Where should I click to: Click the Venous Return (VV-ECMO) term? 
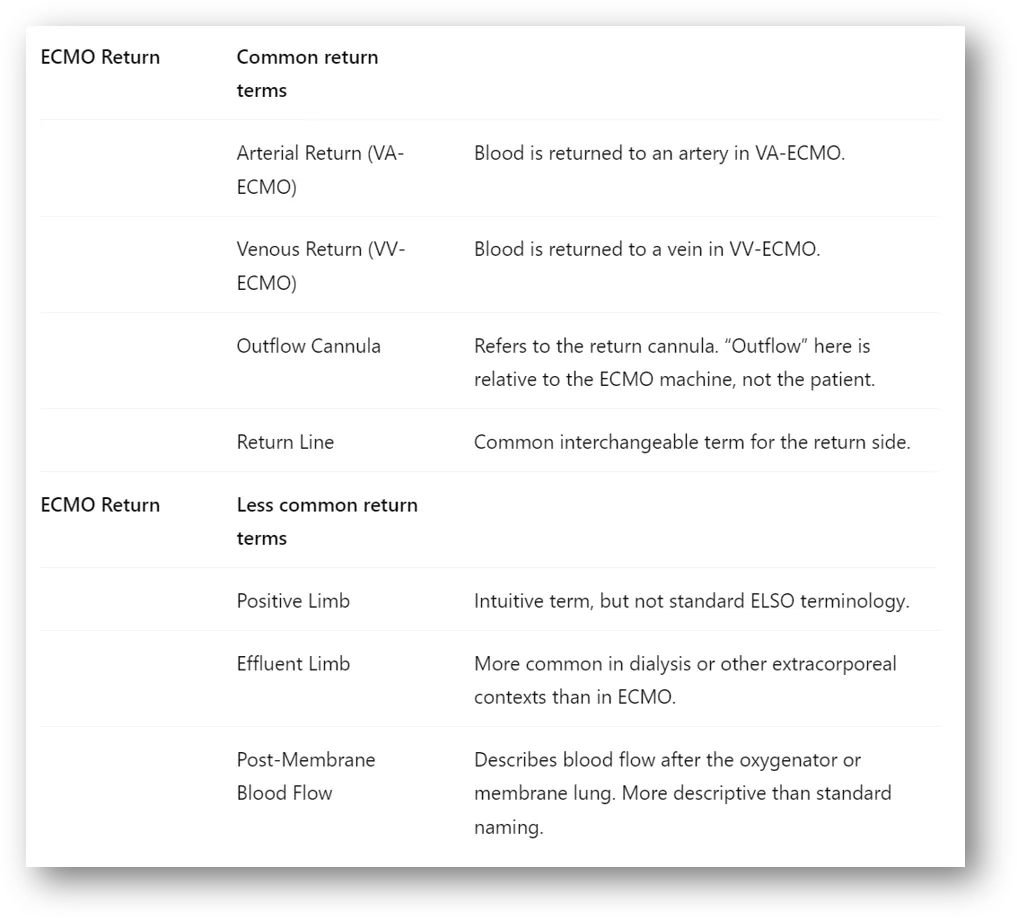coord(320,266)
